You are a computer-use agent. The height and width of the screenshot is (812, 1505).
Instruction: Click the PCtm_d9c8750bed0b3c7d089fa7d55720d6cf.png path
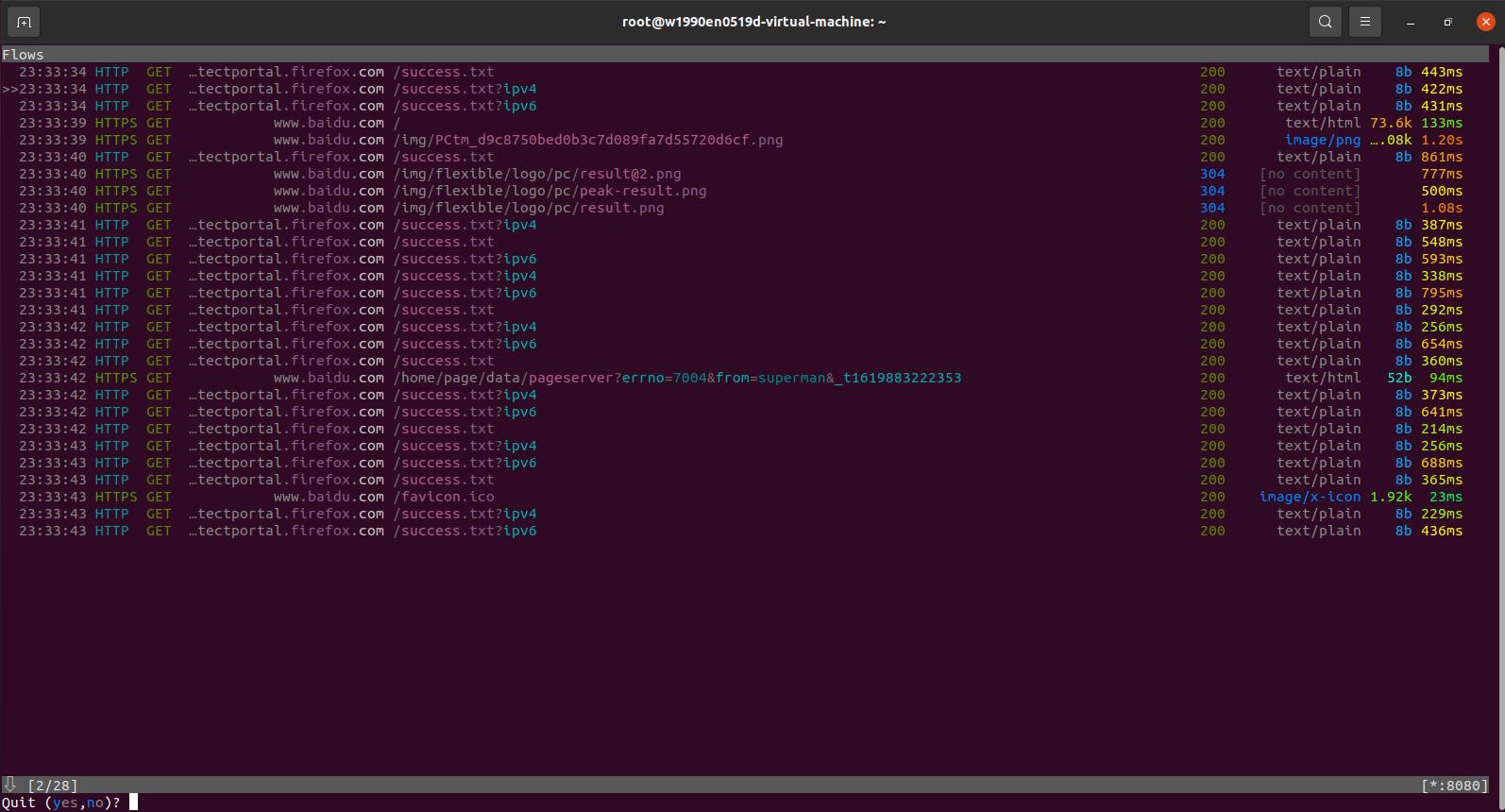[588, 140]
